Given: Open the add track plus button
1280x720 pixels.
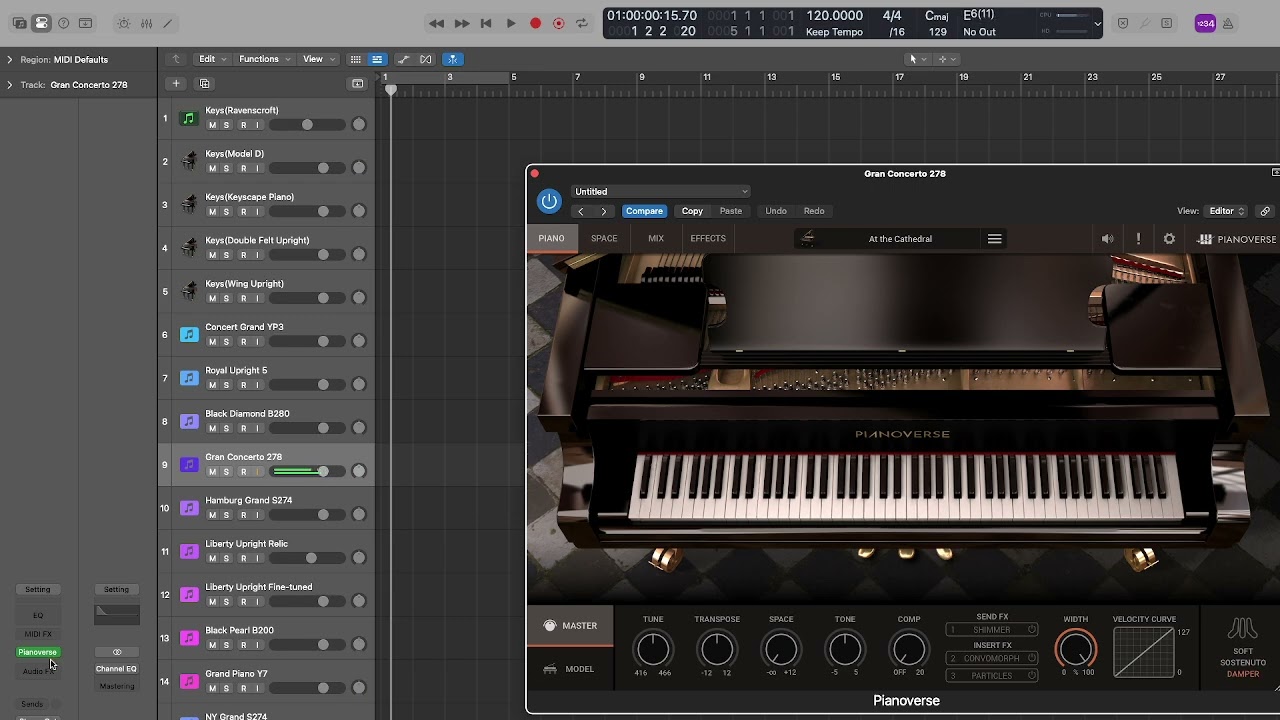Looking at the screenshot, I should [176, 84].
